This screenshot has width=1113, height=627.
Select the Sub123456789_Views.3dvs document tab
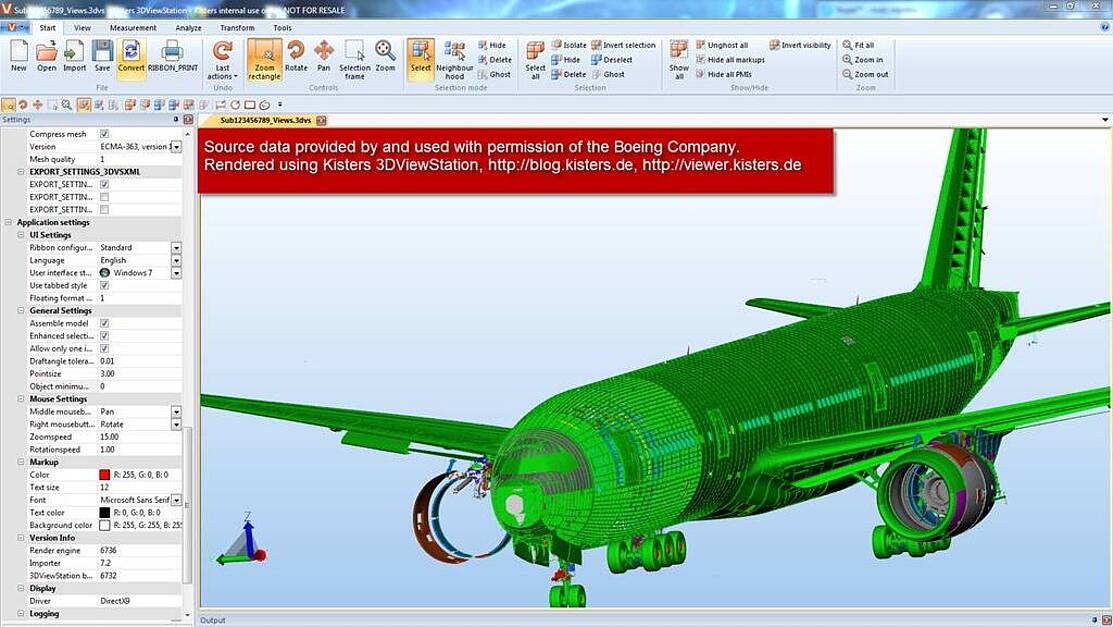pos(265,120)
